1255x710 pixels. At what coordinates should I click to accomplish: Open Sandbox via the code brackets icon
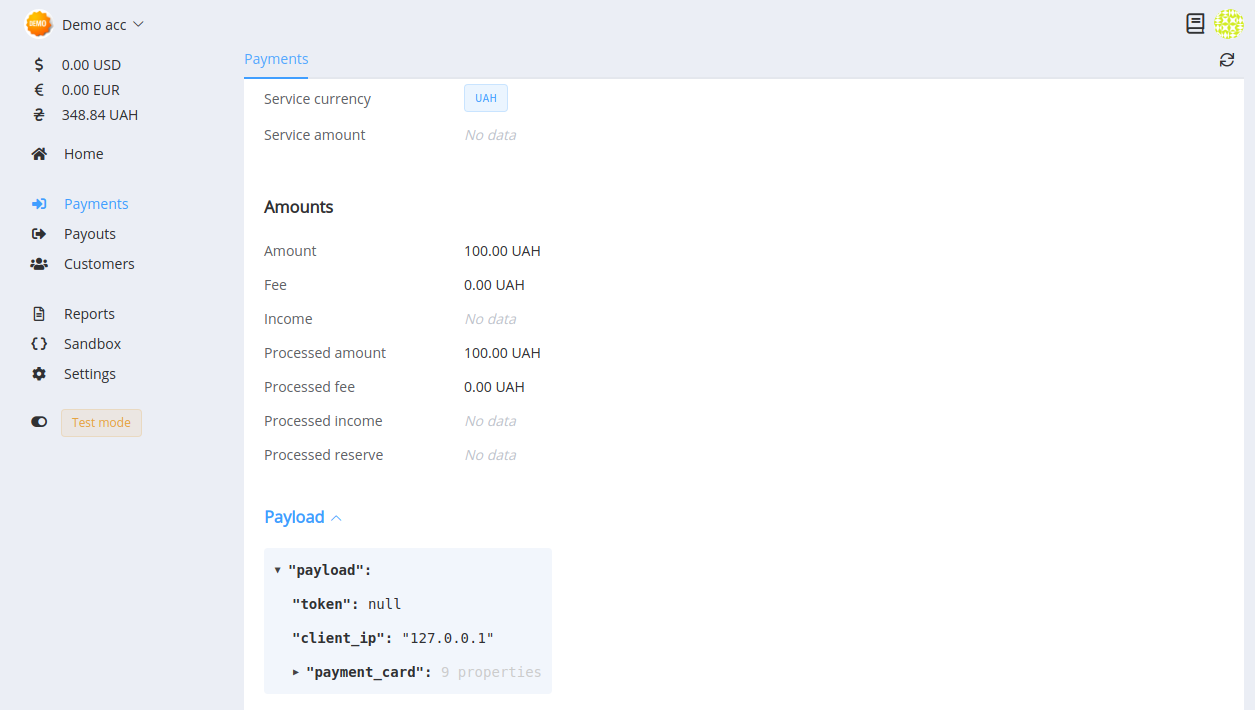tap(39, 343)
